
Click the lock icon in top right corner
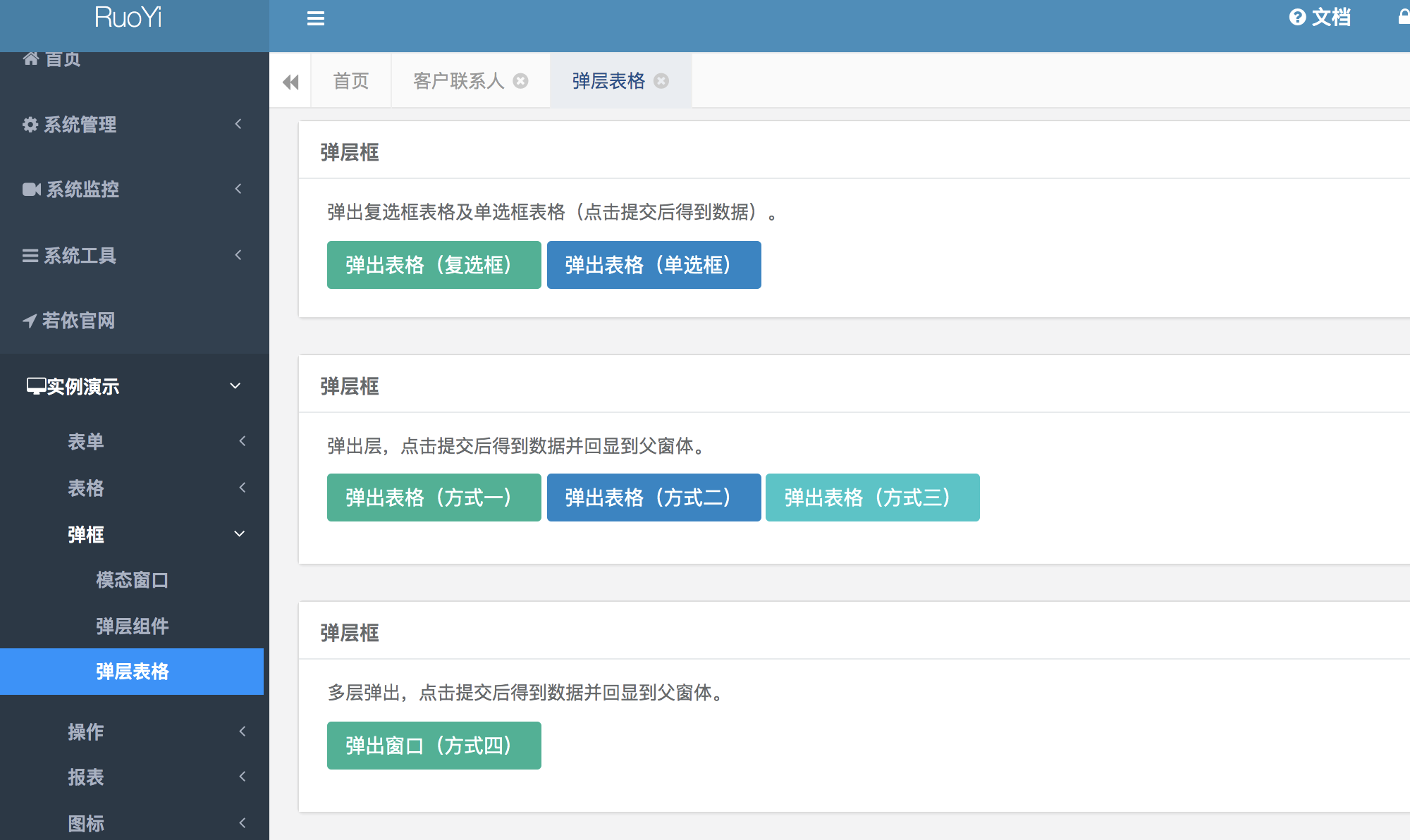tap(1403, 17)
